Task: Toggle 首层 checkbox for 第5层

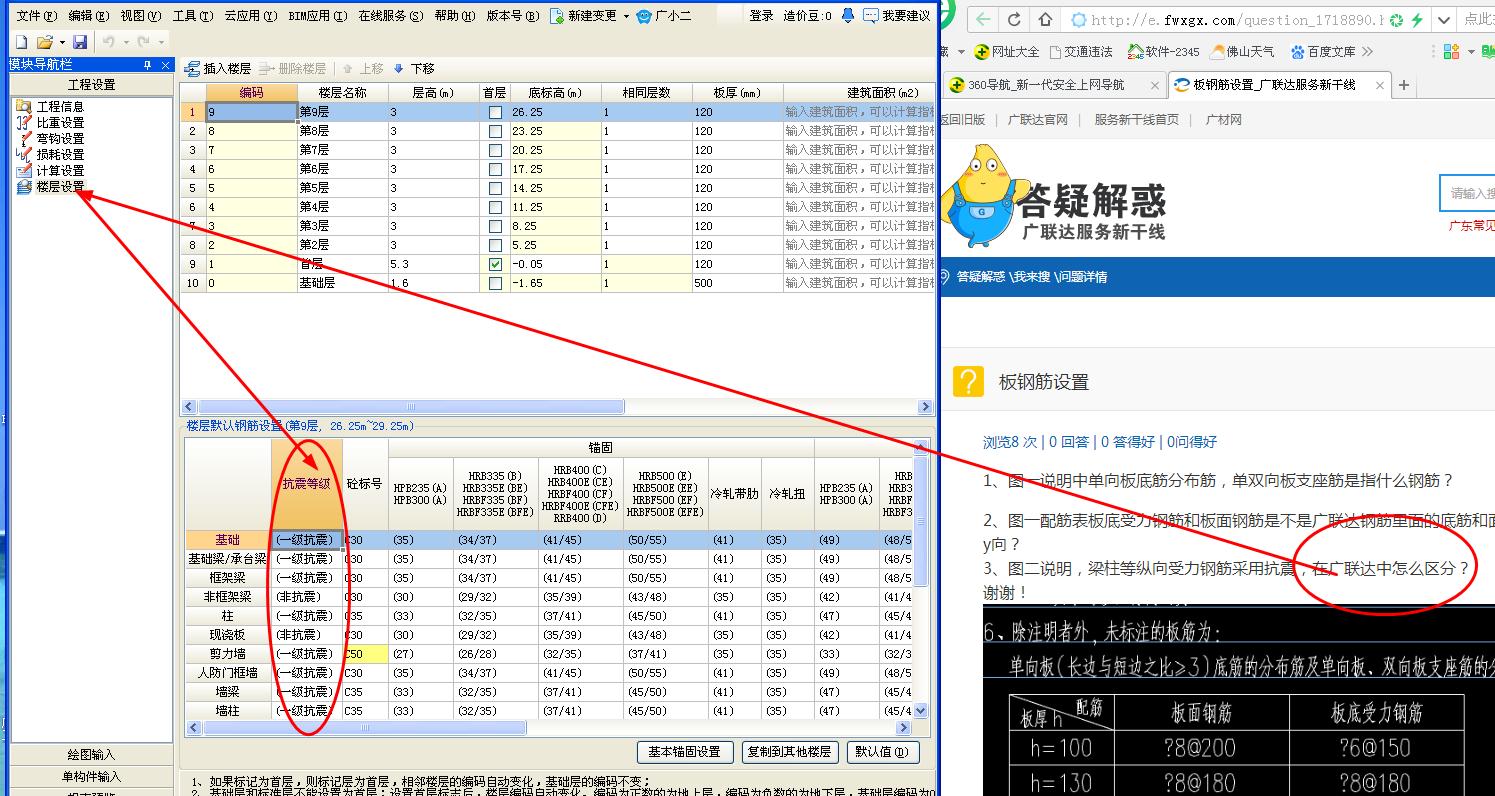Action: [x=495, y=188]
